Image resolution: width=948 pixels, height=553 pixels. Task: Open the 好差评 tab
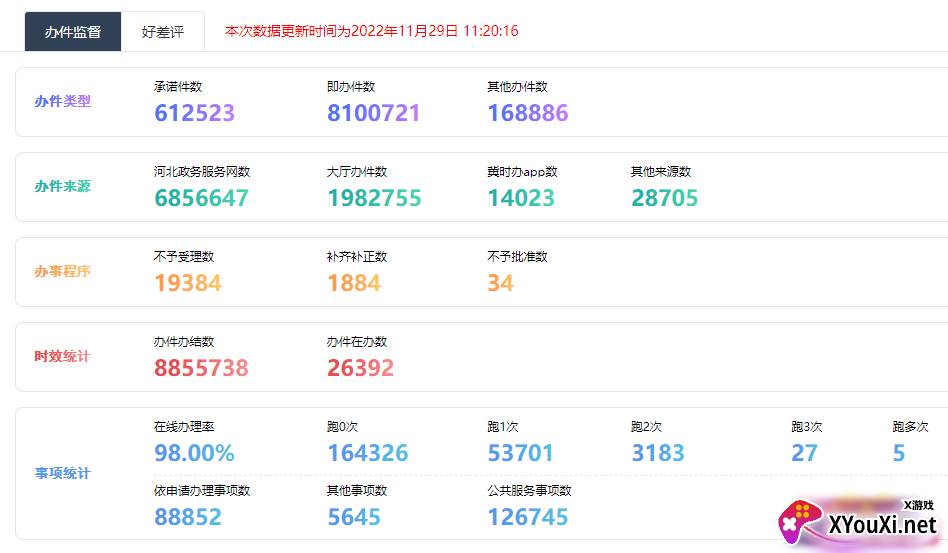(x=163, y=31)
